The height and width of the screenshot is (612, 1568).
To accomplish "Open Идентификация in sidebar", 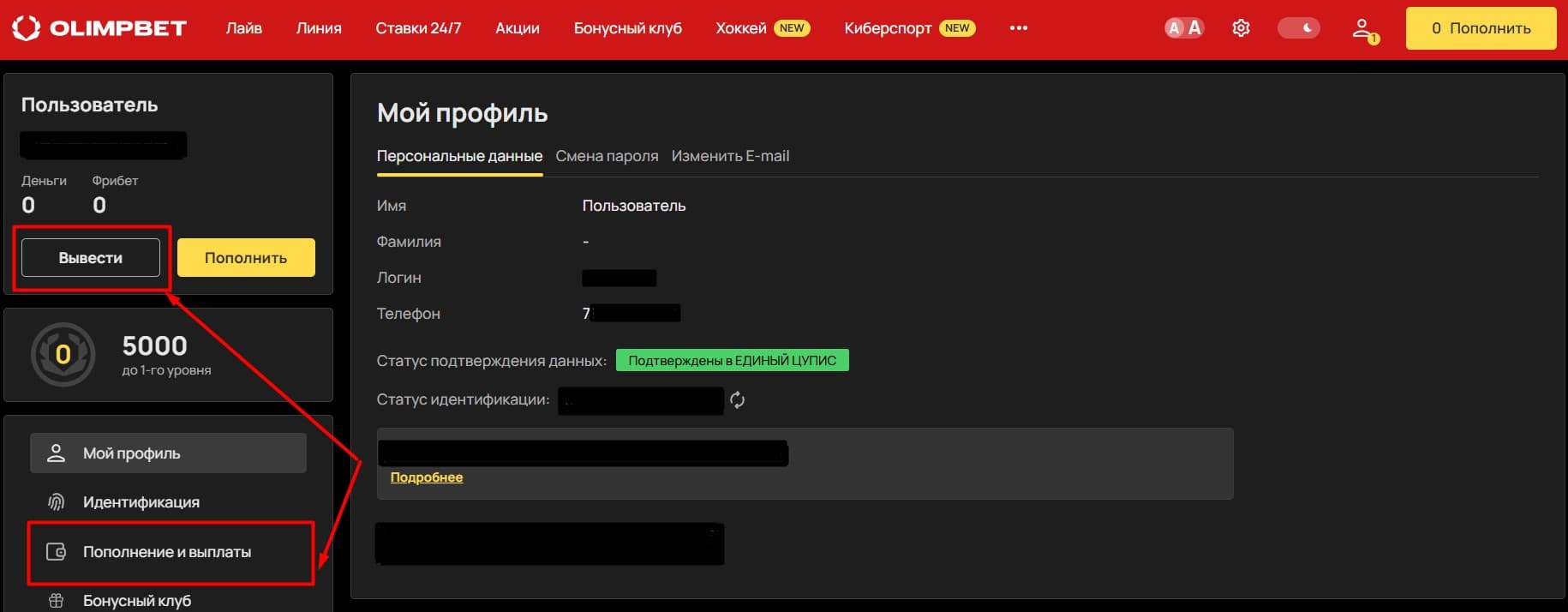I will point(168,502).
